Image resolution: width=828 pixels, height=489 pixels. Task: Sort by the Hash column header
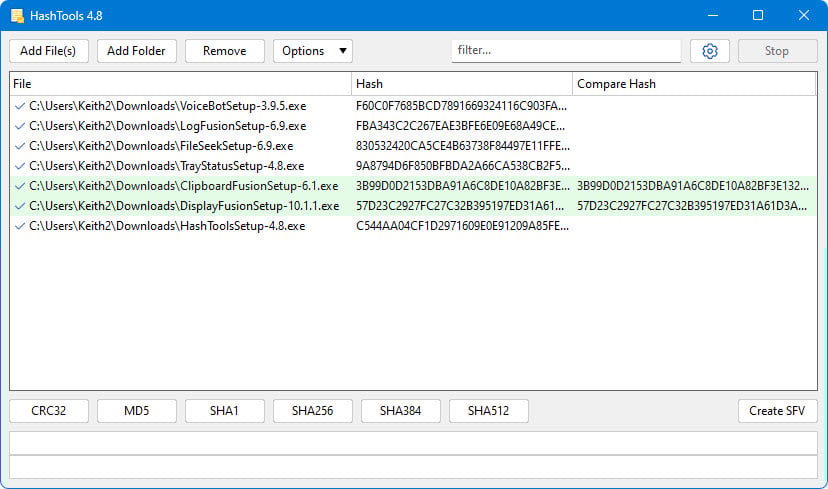coord(462,84)
